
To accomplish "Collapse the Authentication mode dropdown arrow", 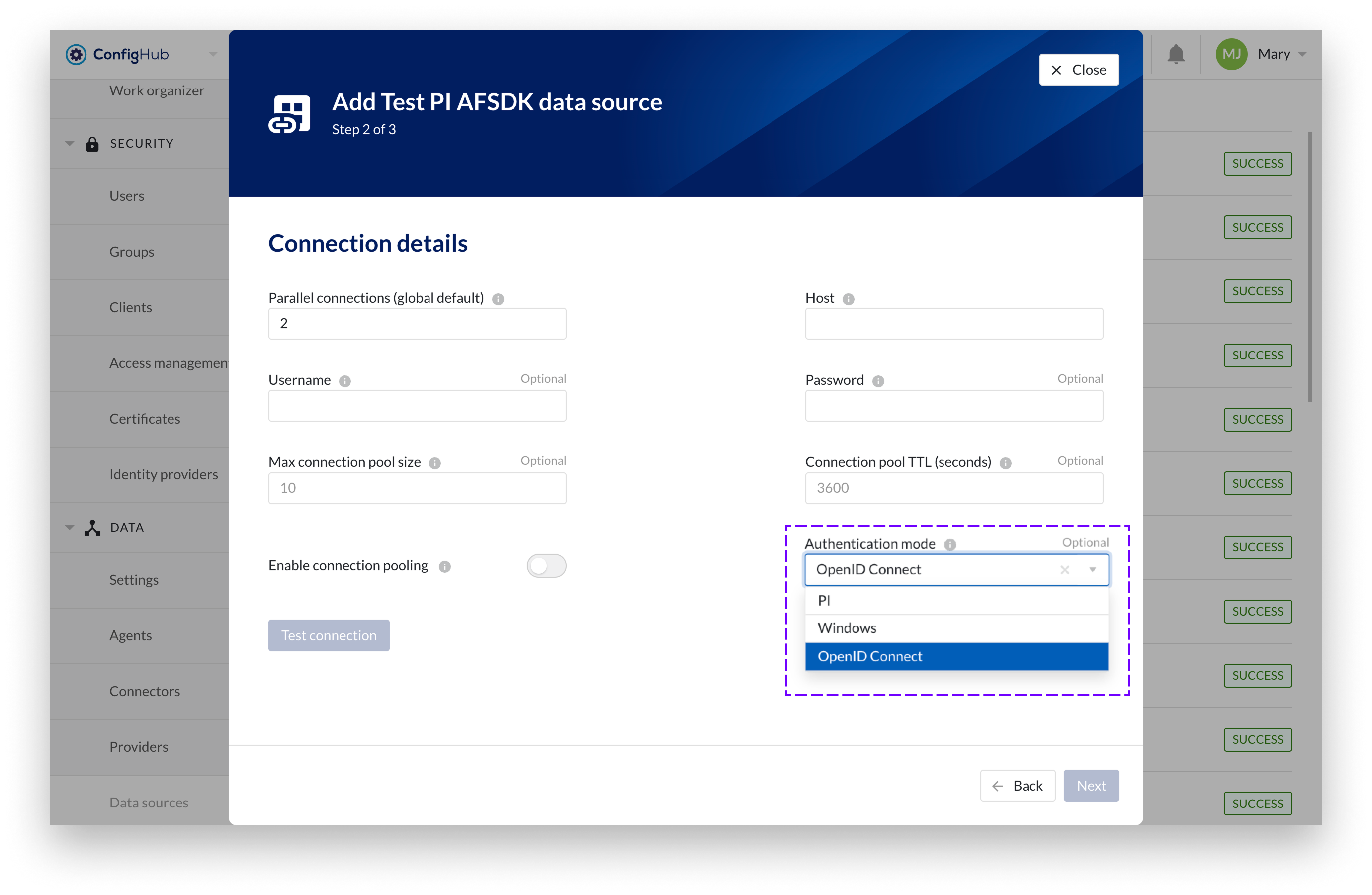I will [1092, 570].
